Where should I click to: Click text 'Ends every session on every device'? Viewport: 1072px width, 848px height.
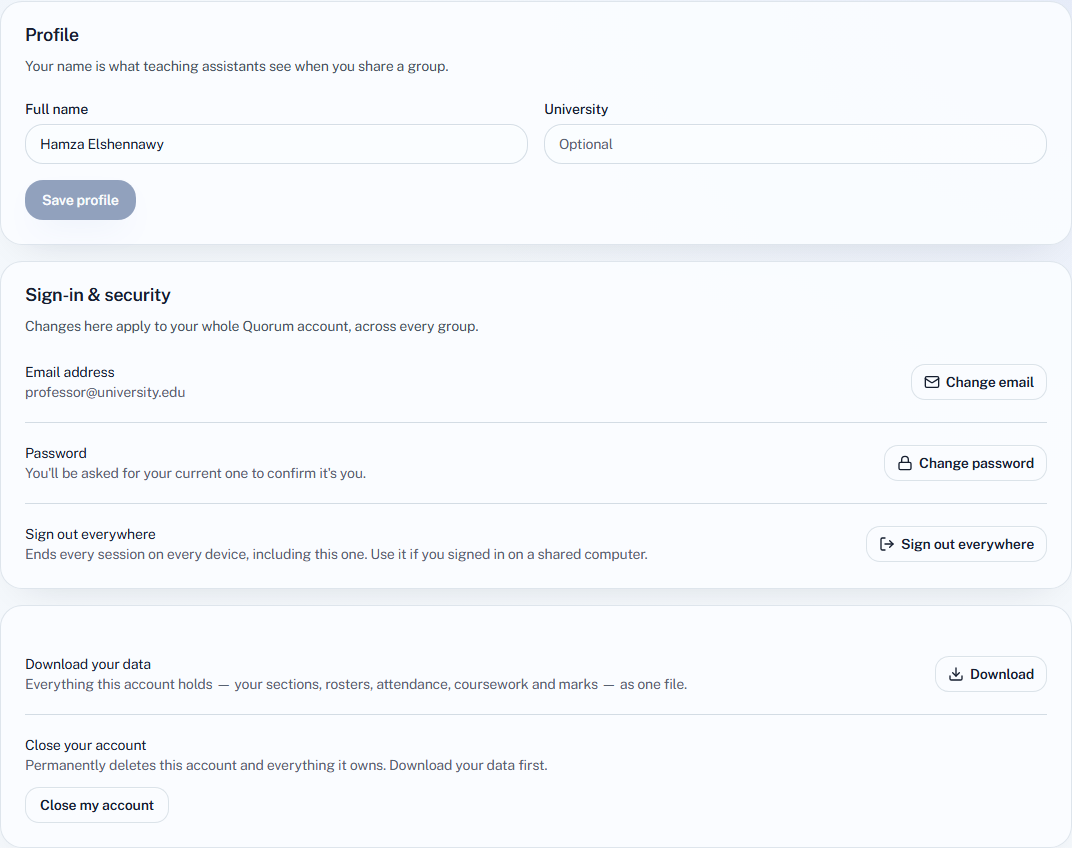tap(137, 554)
